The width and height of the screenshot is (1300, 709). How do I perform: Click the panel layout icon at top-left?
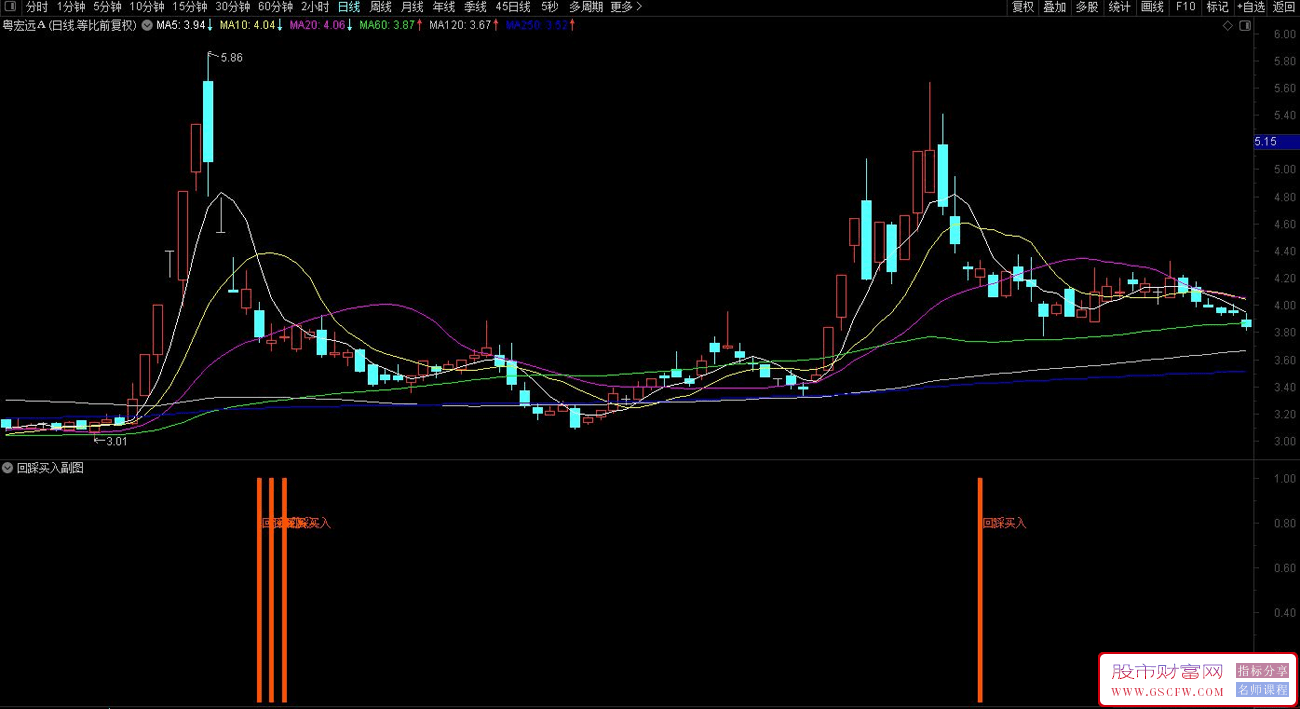10,6
